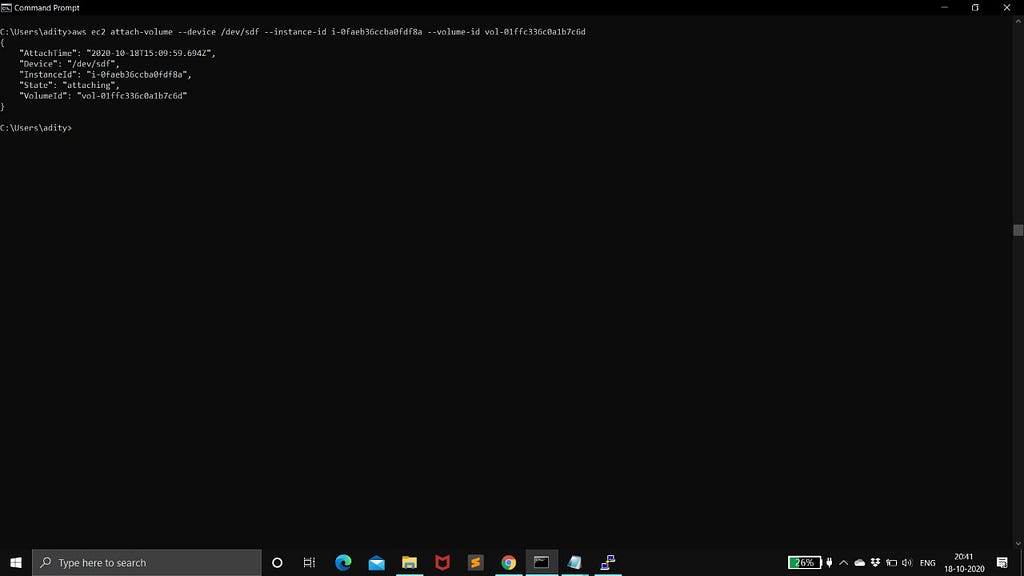Open the volume speaker control
Screen dimensions: 1024x576
click(x=906, y=562)
